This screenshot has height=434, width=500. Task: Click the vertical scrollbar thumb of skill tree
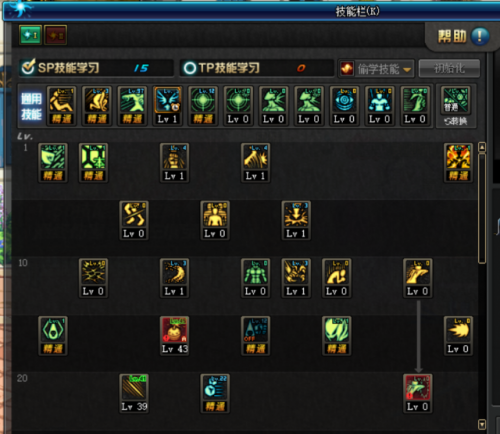click(482, 208)
